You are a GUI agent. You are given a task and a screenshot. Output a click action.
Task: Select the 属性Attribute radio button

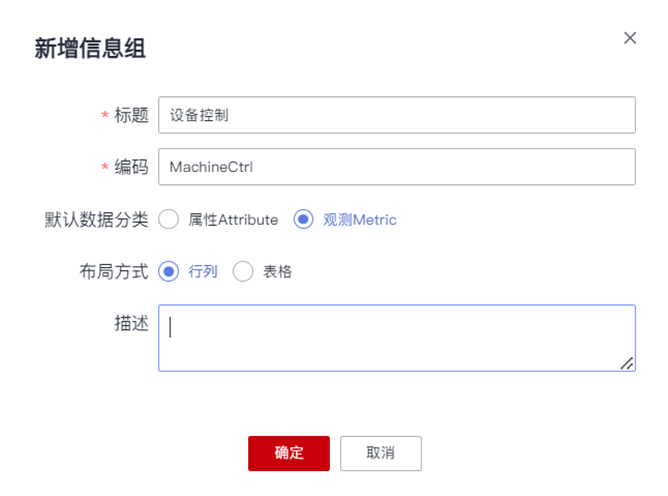[169, 219]
